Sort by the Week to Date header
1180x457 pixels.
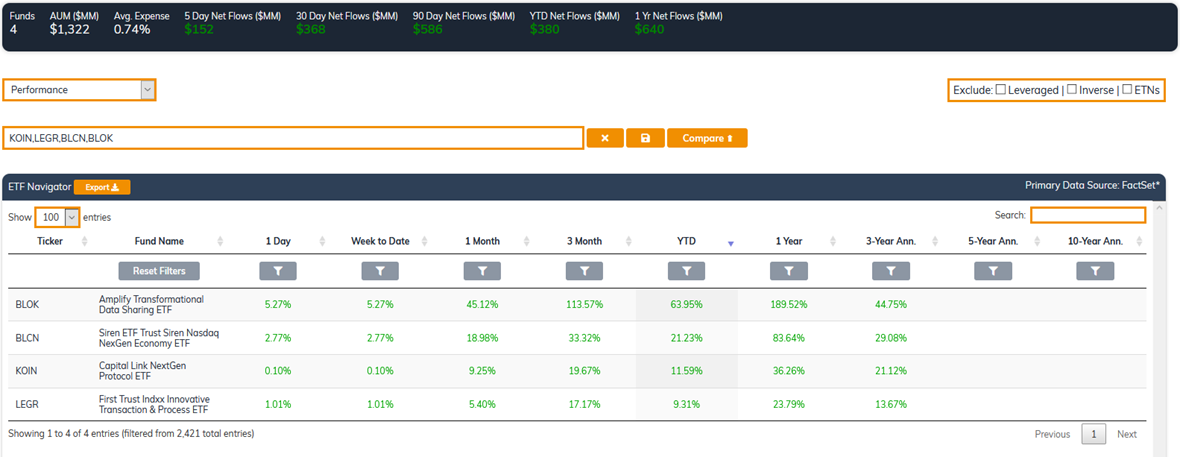pos(380,242)
